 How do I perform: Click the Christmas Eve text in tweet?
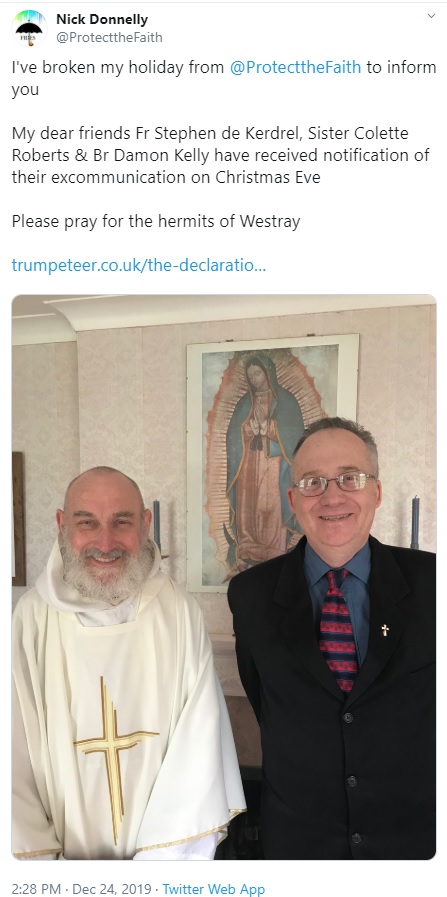tap(268, 177)
